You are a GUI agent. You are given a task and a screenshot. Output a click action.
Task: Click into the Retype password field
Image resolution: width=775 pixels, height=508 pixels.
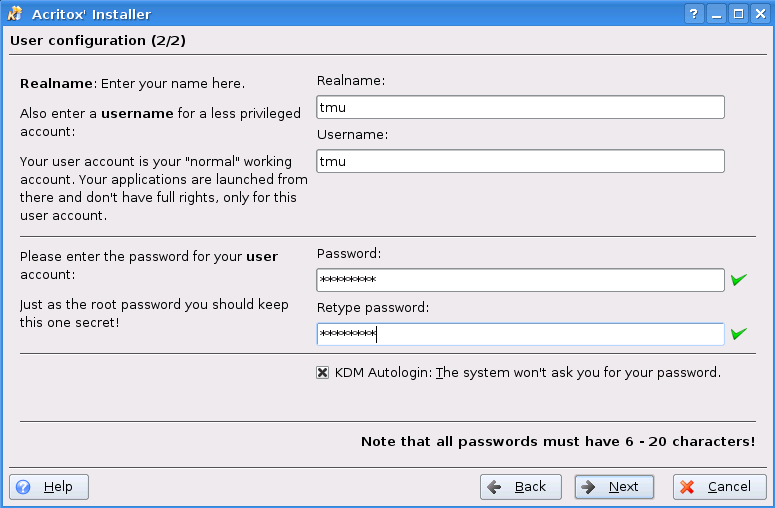click(x=520, y=334)
